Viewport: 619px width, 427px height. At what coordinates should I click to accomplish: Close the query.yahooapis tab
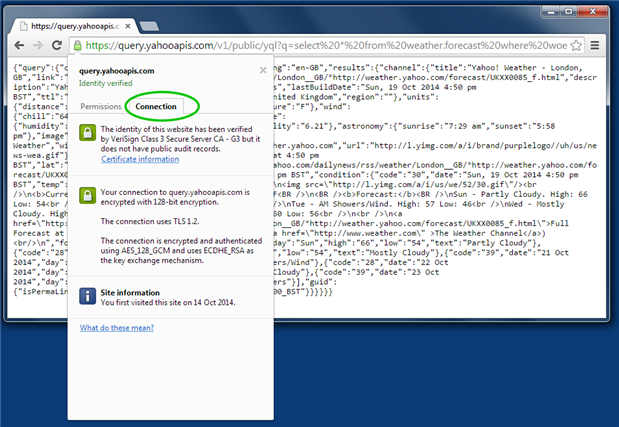coord(128,26)
